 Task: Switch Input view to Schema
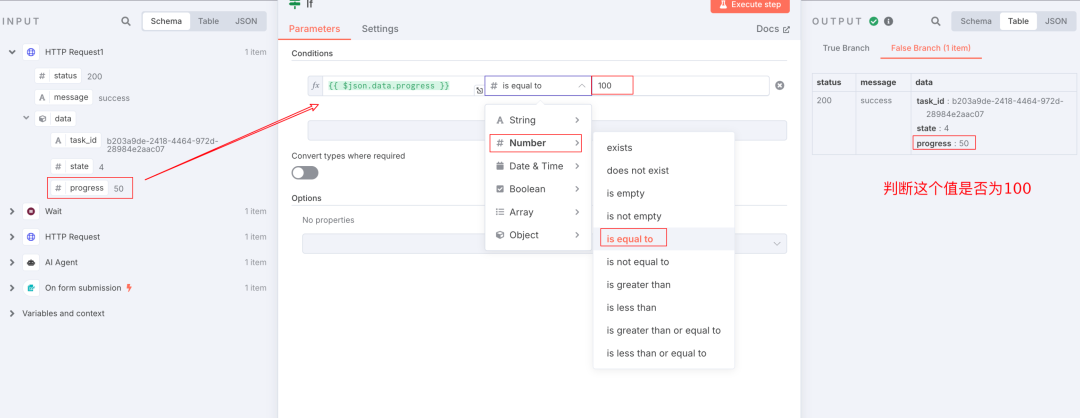point(166,21)
